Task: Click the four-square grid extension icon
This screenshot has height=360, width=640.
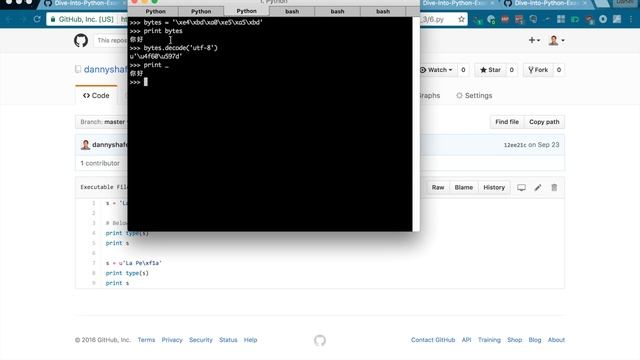Action: click(561, 19)
